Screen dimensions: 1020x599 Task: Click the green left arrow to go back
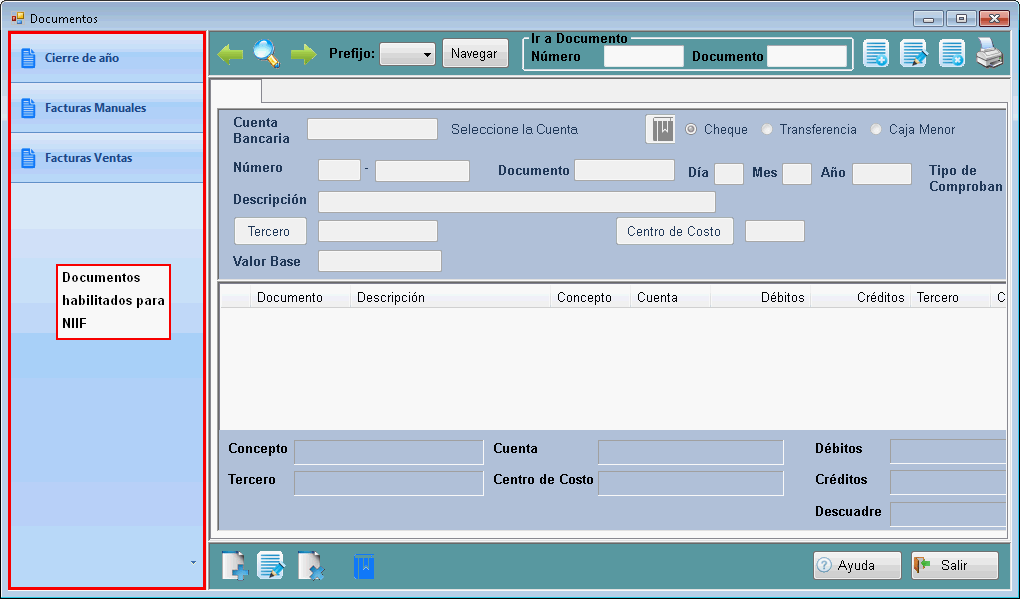[230, 54]
